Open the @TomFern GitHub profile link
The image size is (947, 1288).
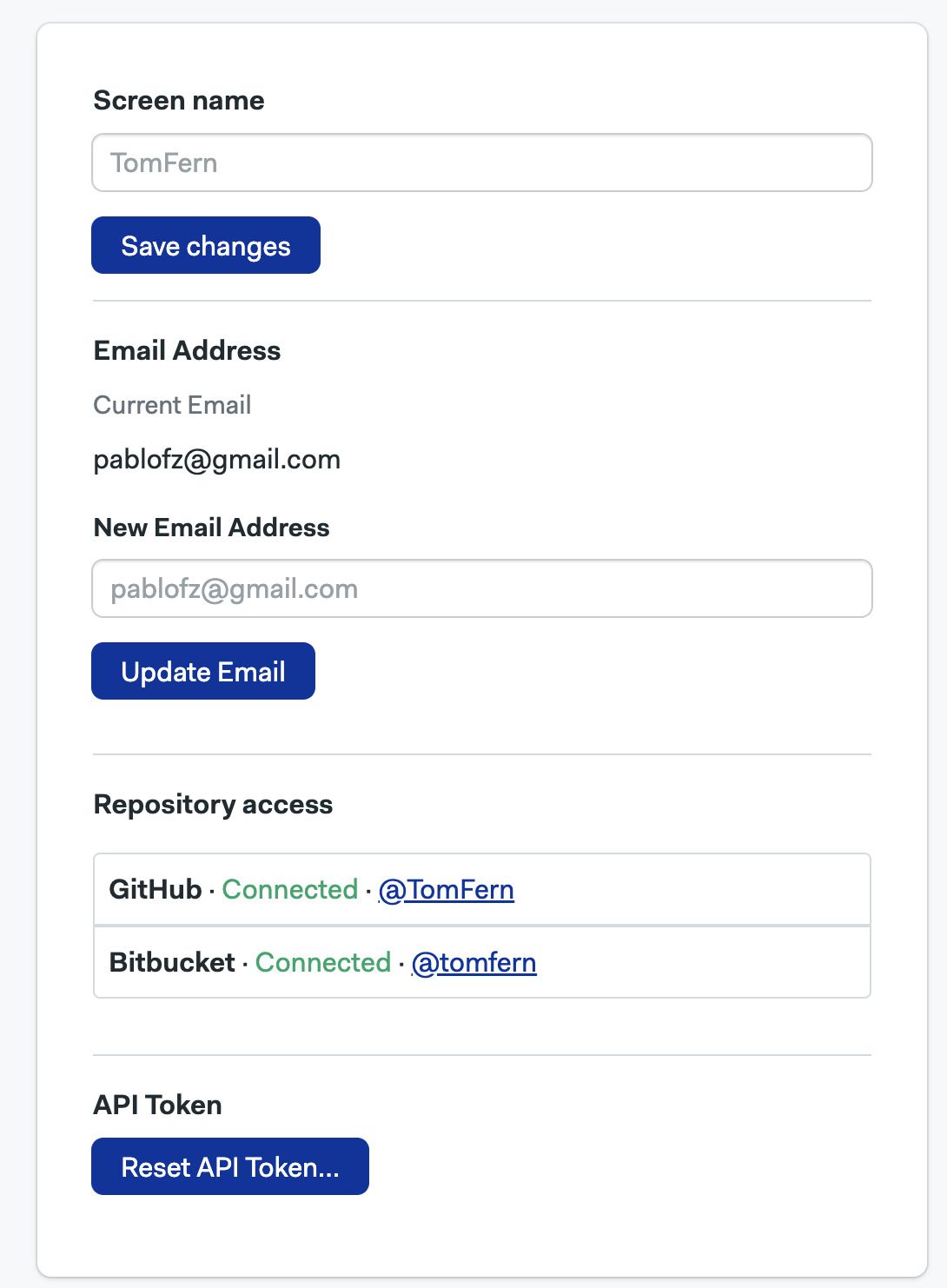447,889
